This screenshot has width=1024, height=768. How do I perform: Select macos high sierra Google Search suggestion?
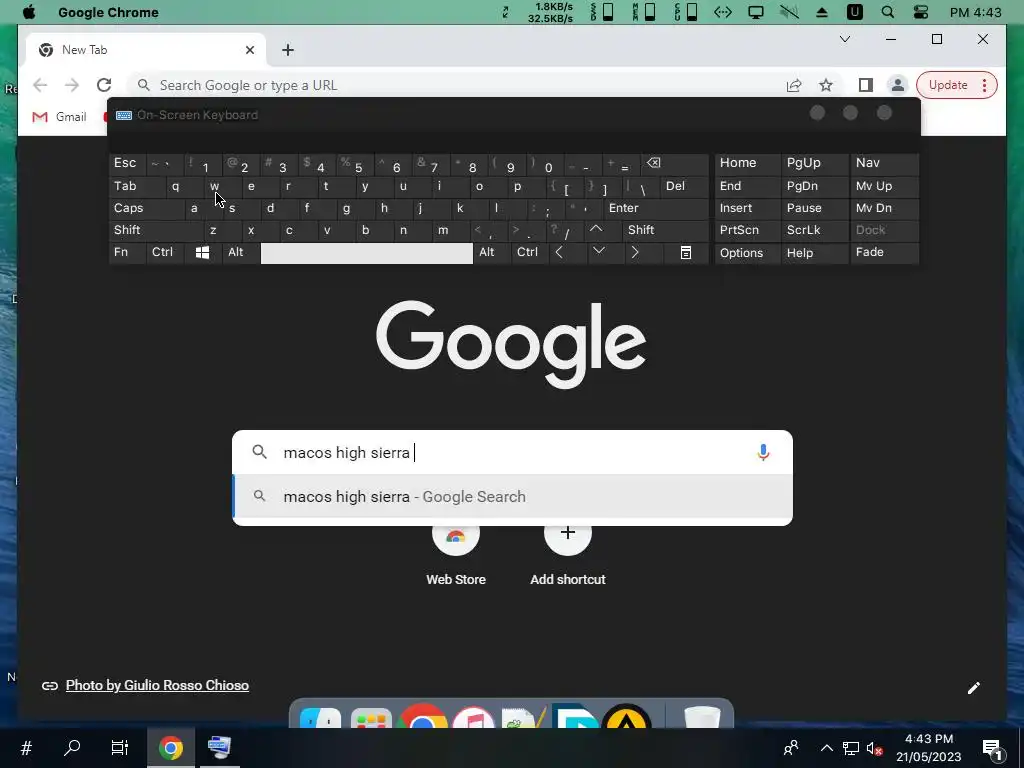(513, 496)
